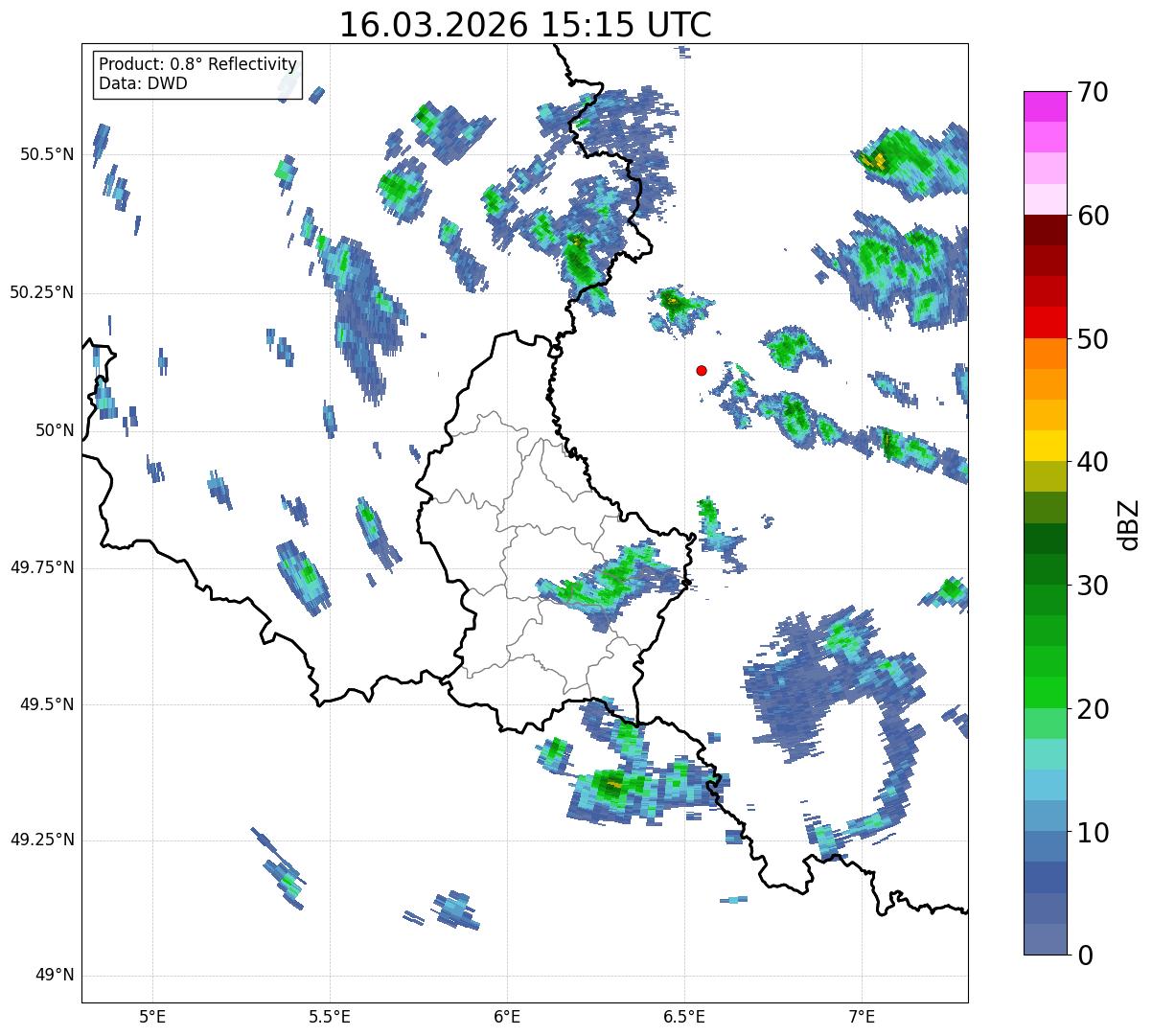This screenshot has height=1036, width=1152.
Task: Pick the magenta swatch at top of colorbar
Action: coord(1046,106)
